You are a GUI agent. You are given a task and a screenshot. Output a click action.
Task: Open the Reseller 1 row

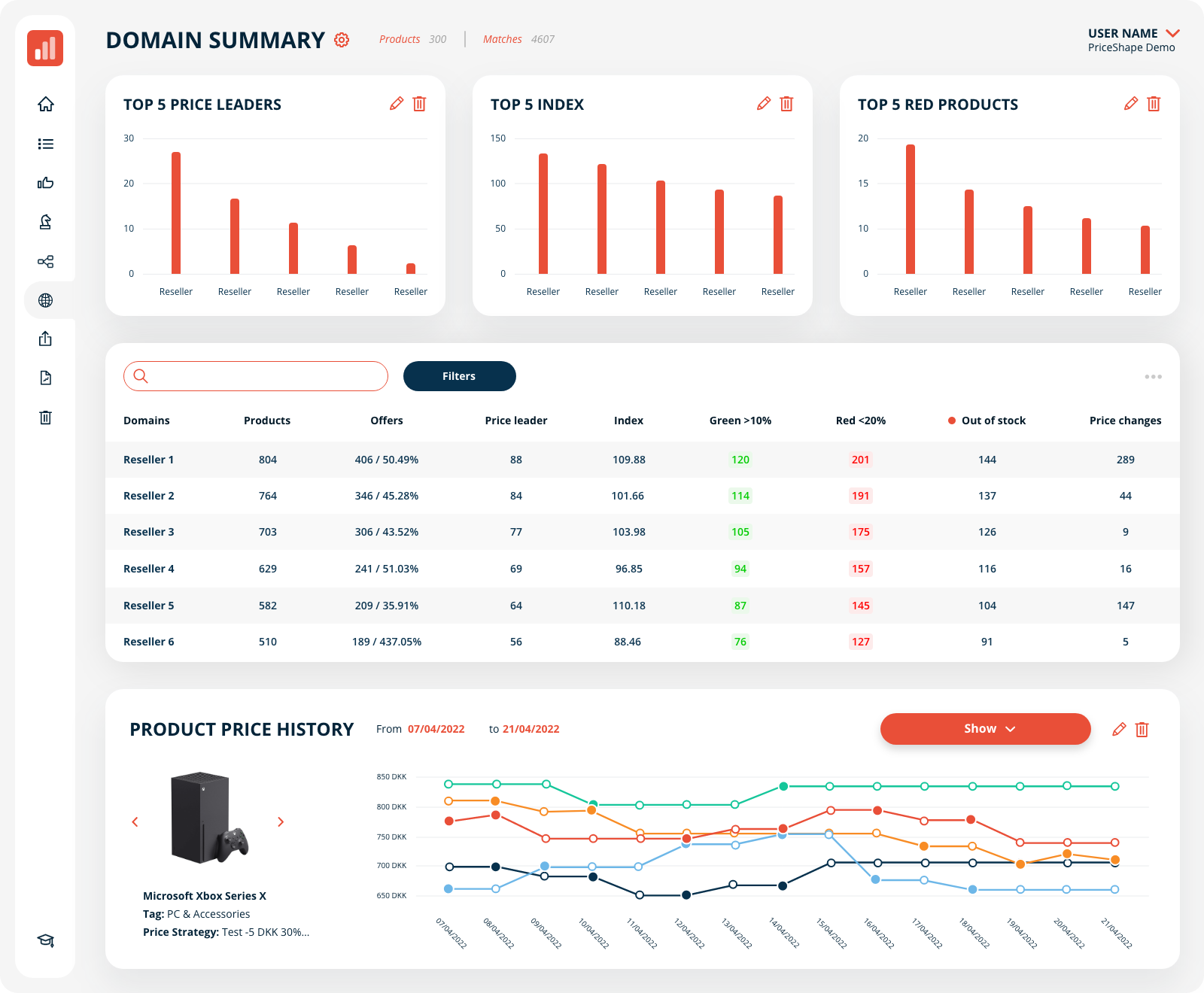point(643,460)
